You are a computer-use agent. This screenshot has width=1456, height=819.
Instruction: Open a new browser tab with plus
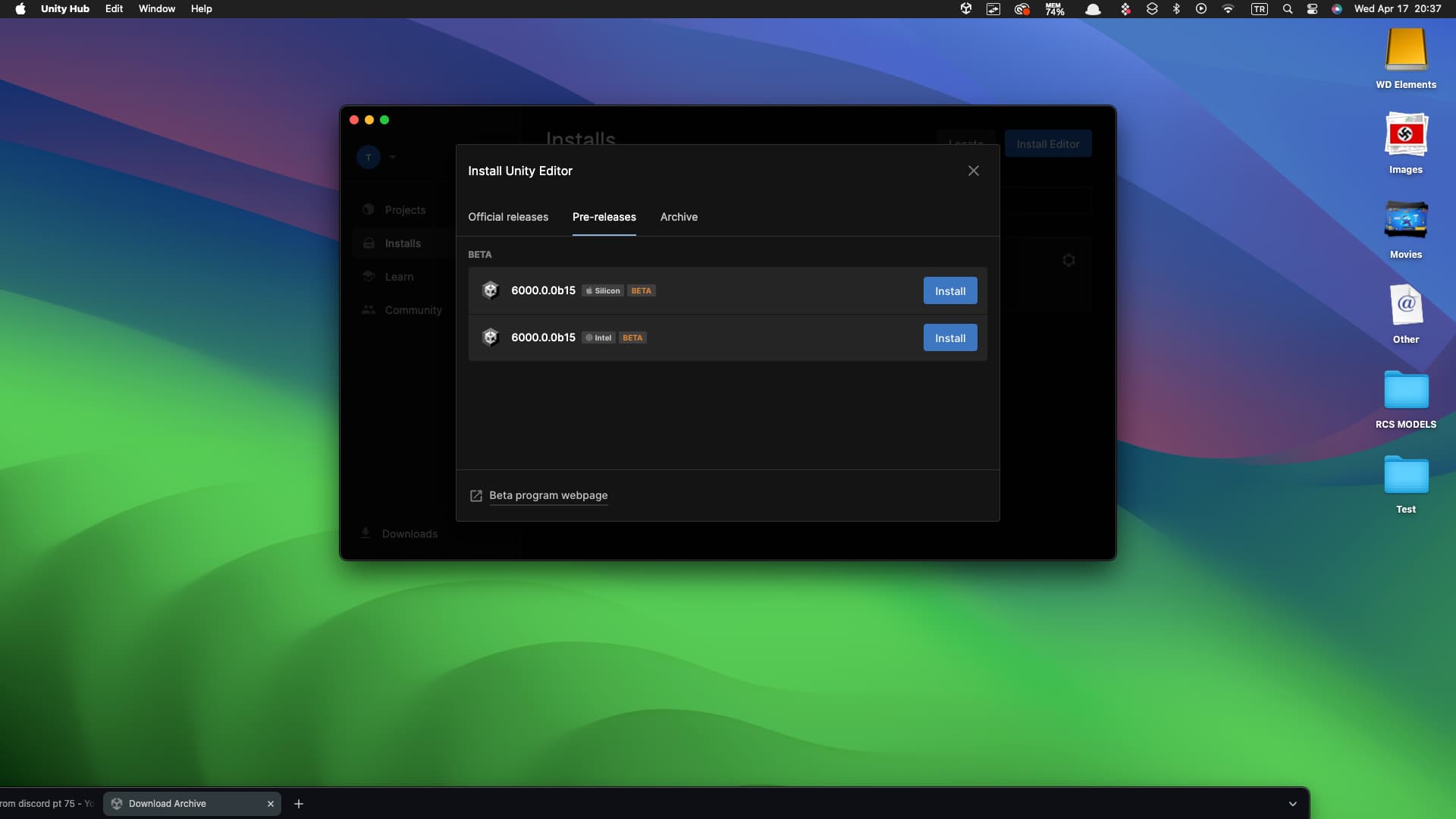click(299, 804)
